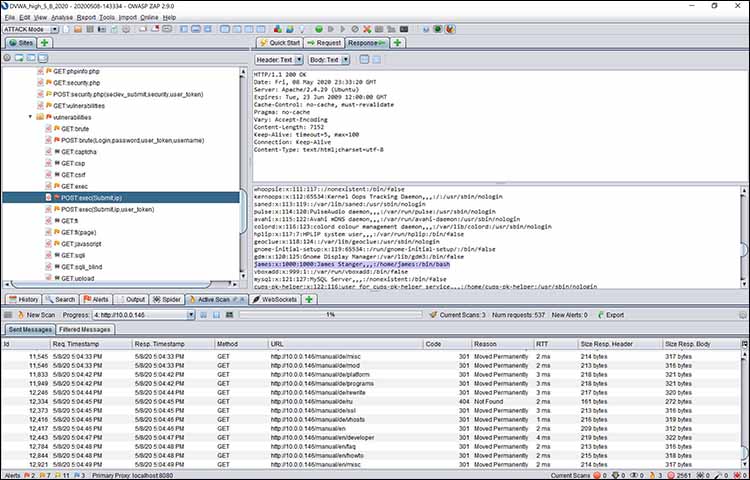Click the New Scan button
Image resolution: width=750 pixels, height=480 pixels.
tap(36, 315)
